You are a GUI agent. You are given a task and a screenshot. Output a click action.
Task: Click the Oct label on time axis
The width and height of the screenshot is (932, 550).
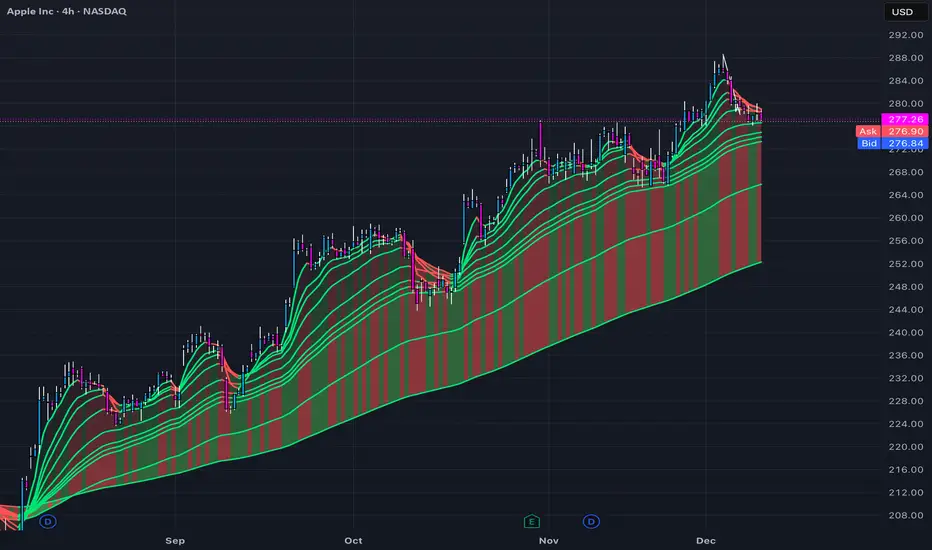(353, 540)
